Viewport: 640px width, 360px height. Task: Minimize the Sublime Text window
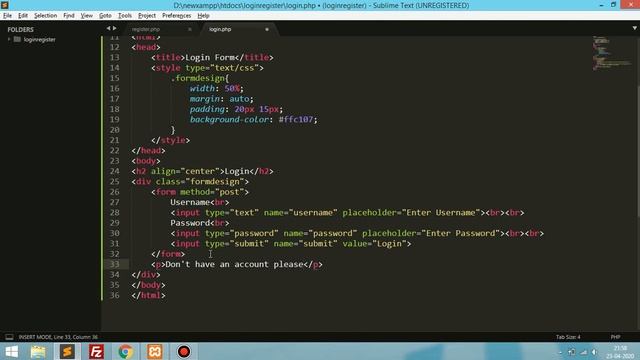[x=601, y=5]
